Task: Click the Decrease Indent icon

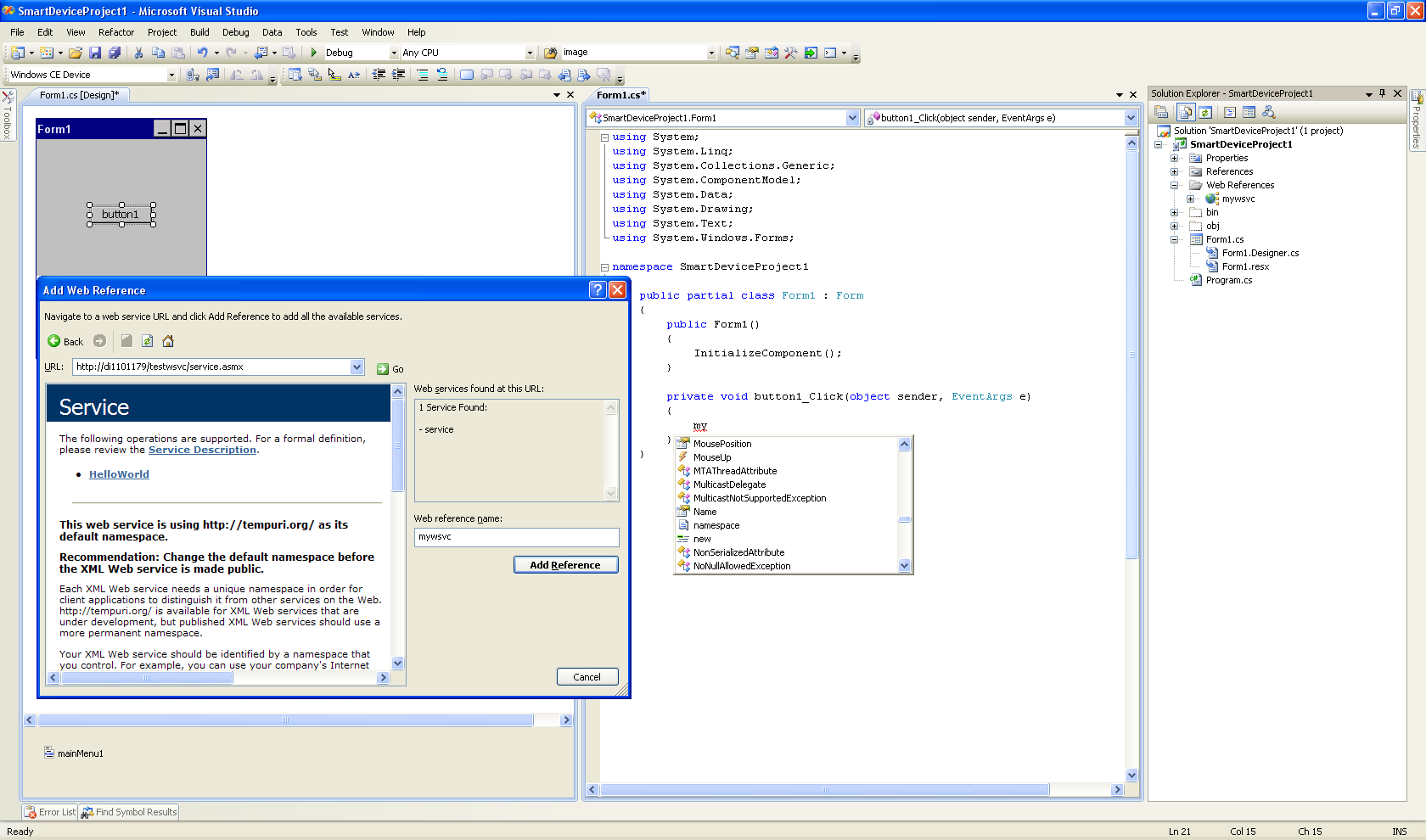Action: 379,75
